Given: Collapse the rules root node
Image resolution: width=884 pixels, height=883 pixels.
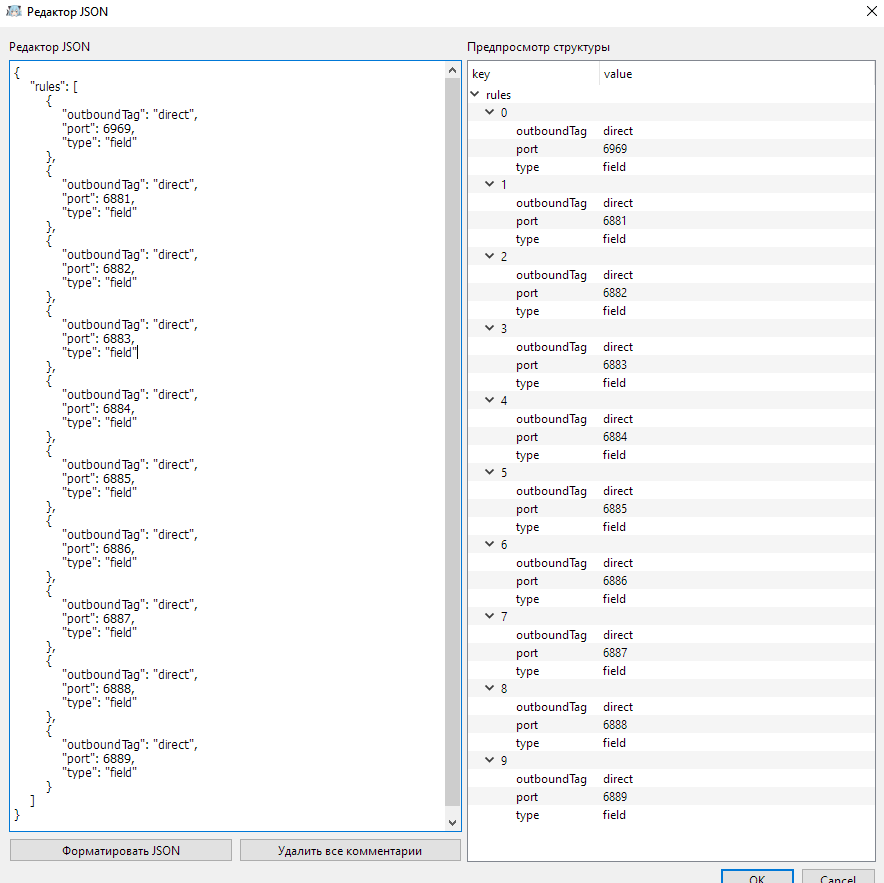Looking at the screenshot, I should tap(475, 94).
